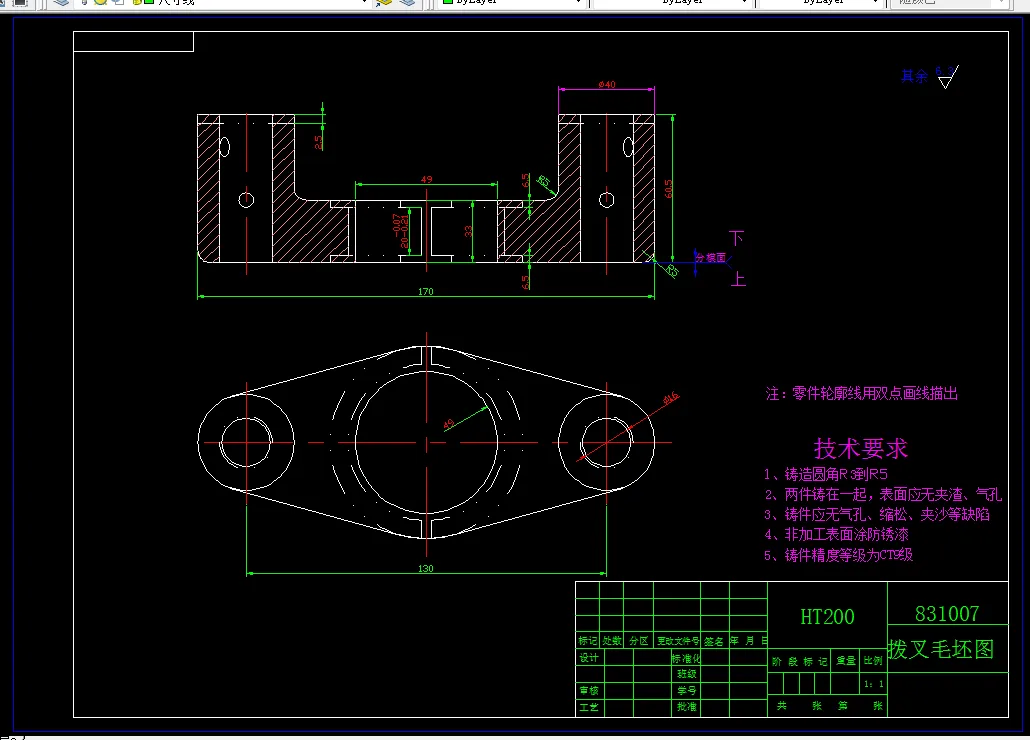Select the magenta 下 character

click(x=736, y=238)
